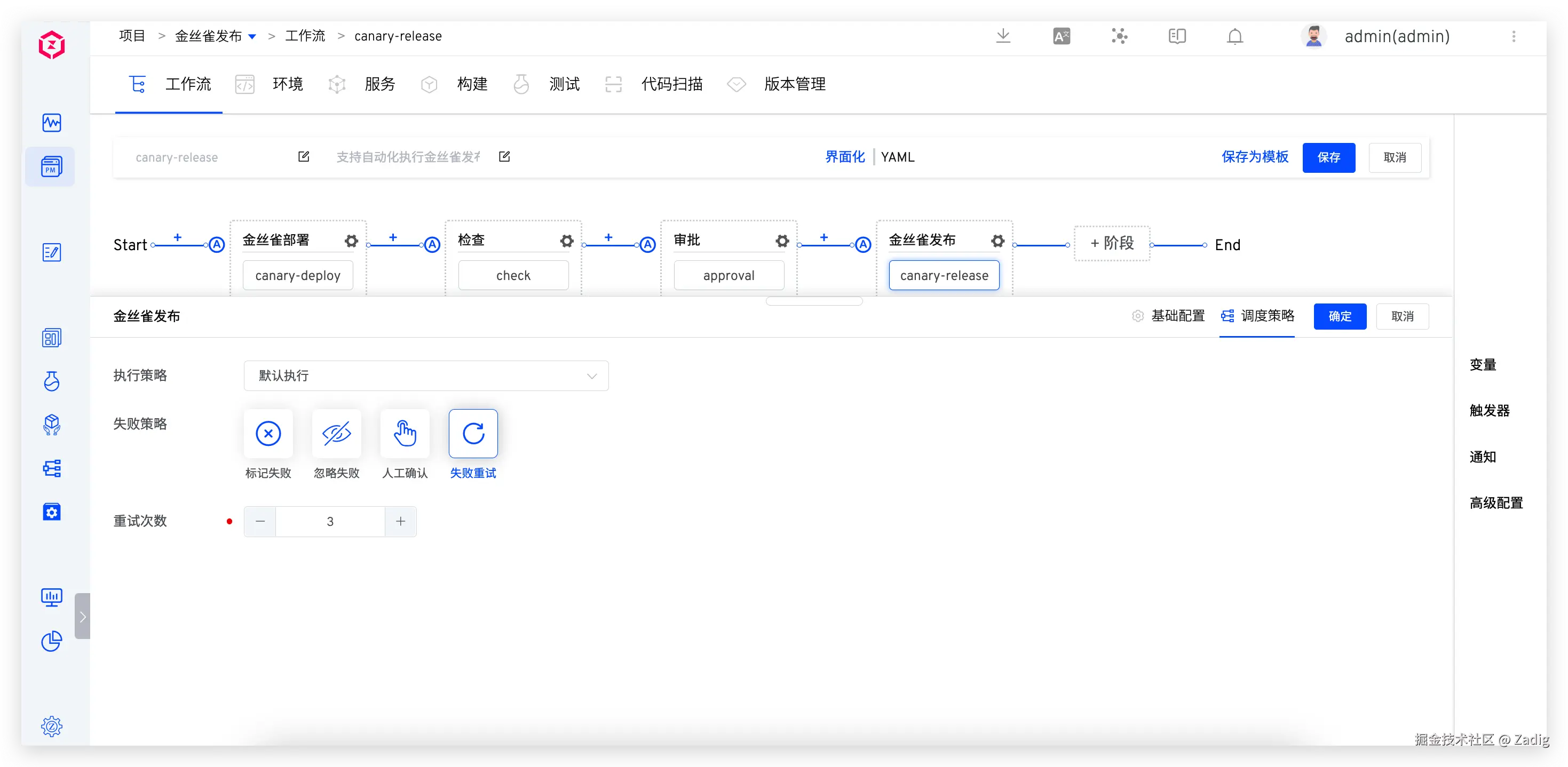The height and width of the screenshot is (767, 1568).
Task: Click 保存为模板 link
Action: 1255,157
